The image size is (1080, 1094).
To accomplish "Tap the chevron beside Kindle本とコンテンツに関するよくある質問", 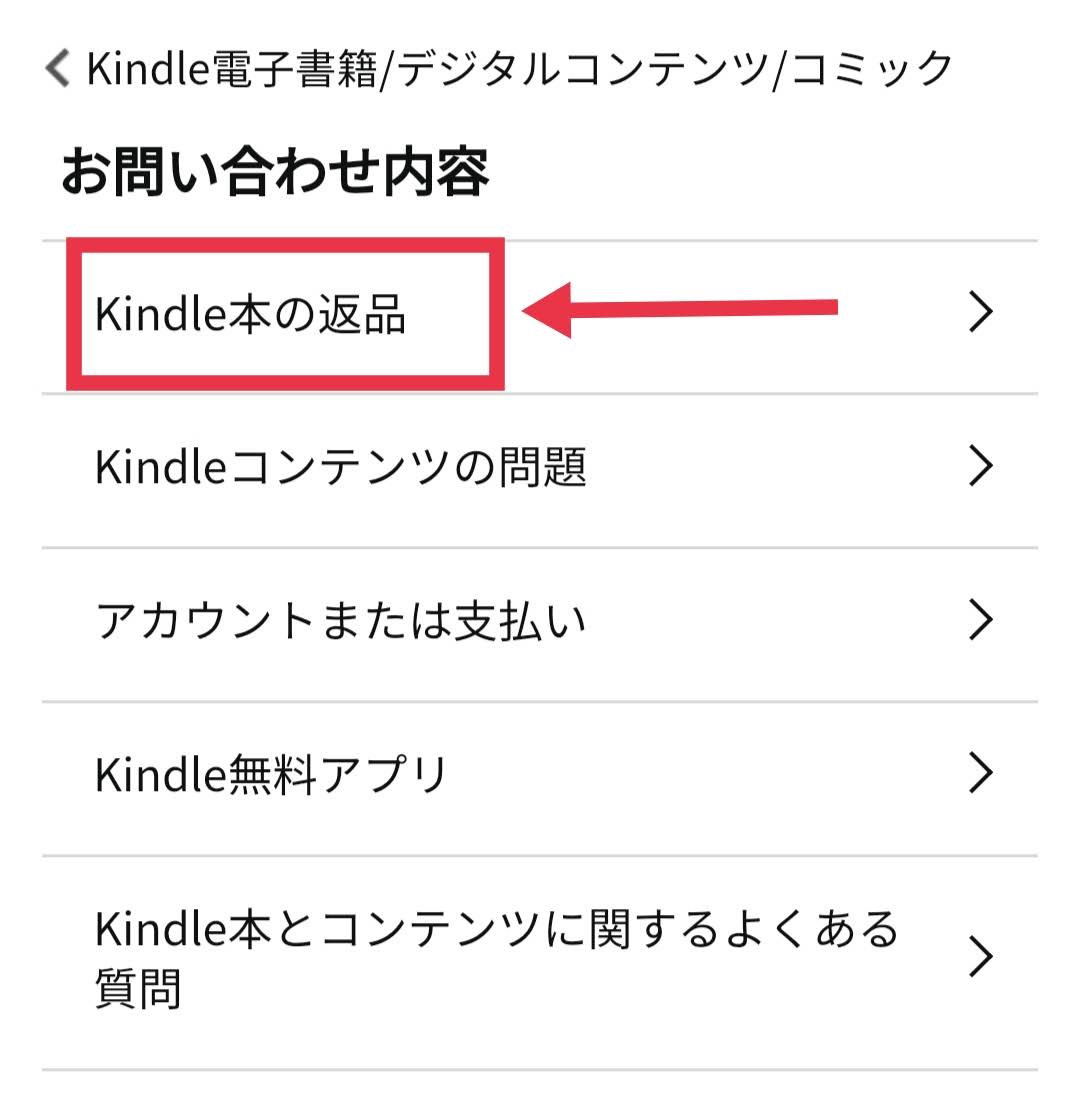I will (981, 958).
